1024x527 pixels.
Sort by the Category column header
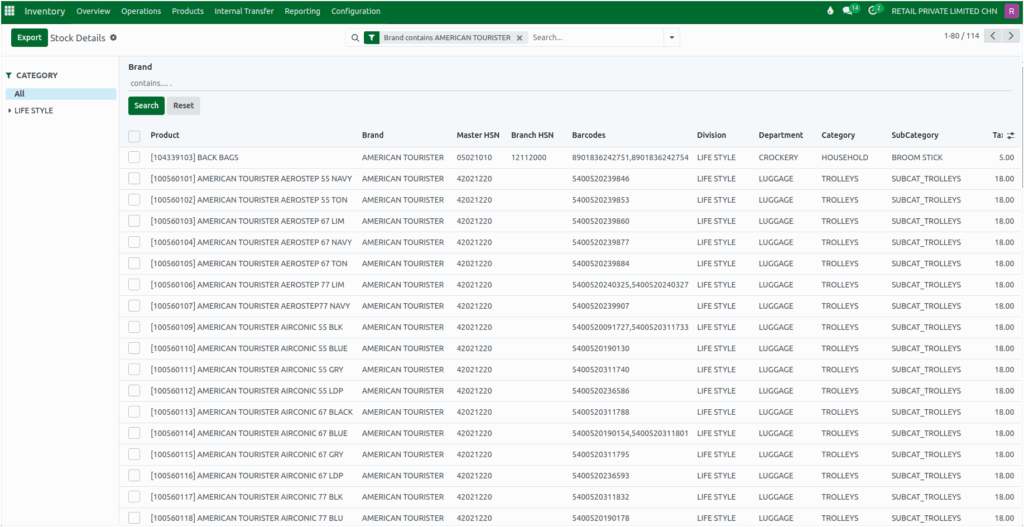pos(839,135)
